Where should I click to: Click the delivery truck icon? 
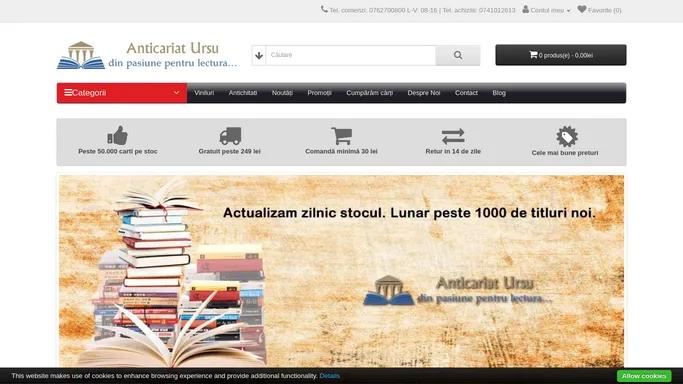230,136
